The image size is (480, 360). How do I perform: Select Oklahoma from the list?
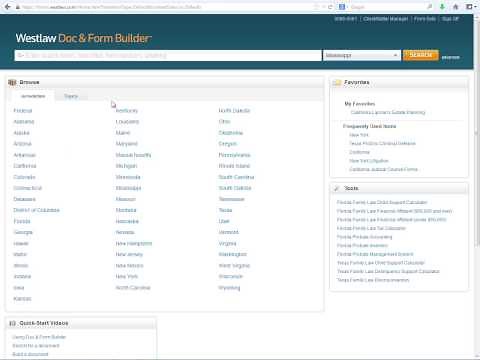[231, 133]
